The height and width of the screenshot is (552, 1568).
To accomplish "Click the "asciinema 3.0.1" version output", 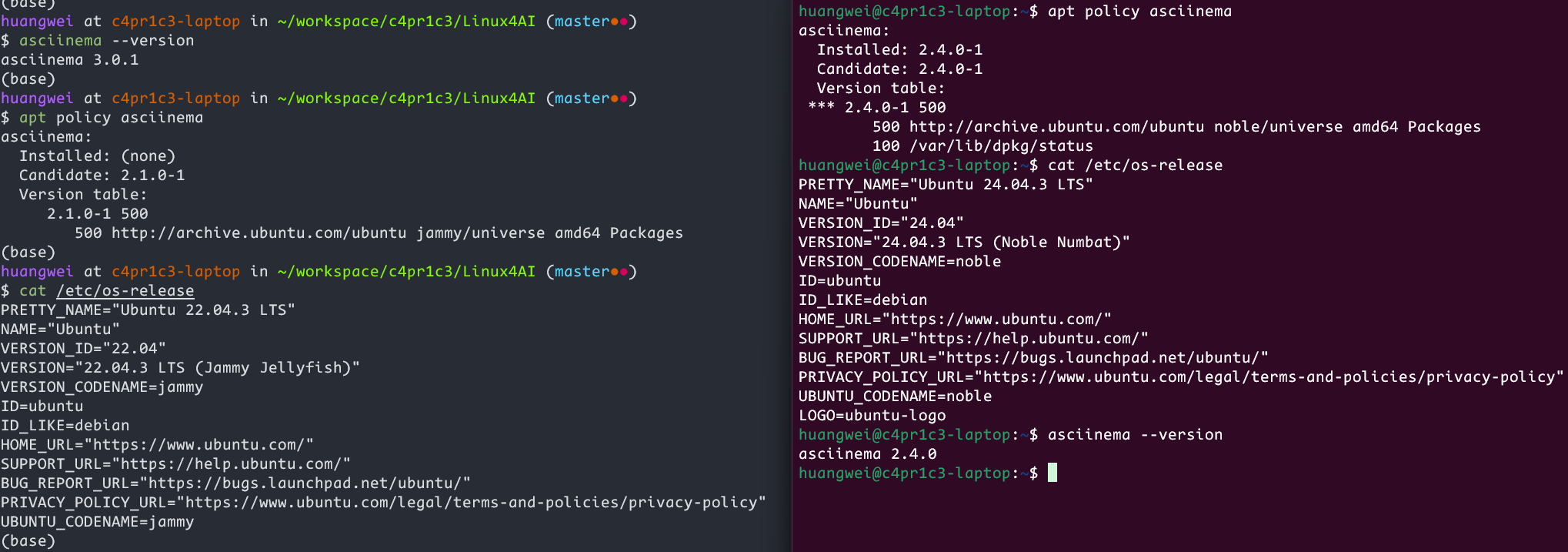I will pos(70,59).
